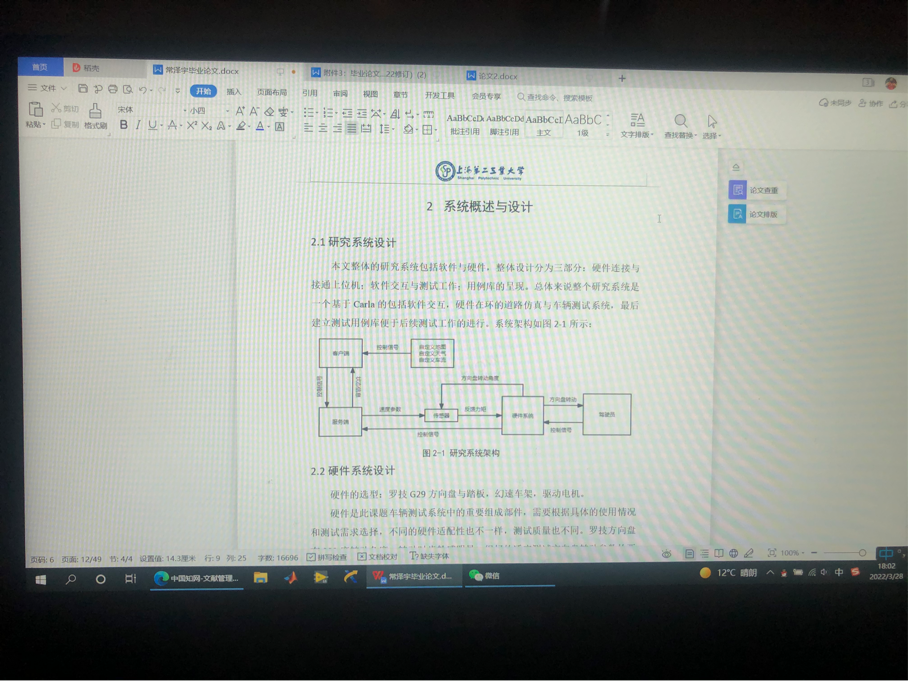Open the 审阅 (Review) ribbon tab

tap(340, 93)
